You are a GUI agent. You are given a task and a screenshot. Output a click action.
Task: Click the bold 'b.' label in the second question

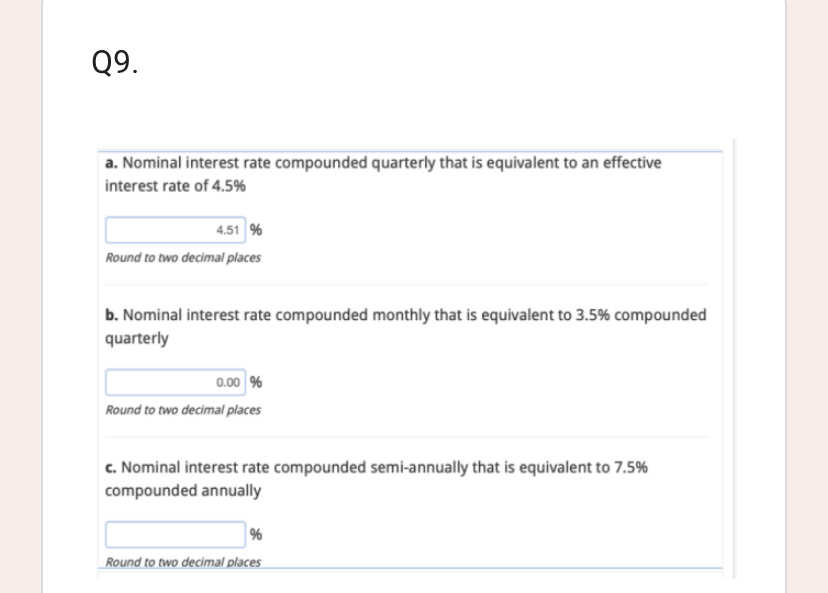coord(110,314)
